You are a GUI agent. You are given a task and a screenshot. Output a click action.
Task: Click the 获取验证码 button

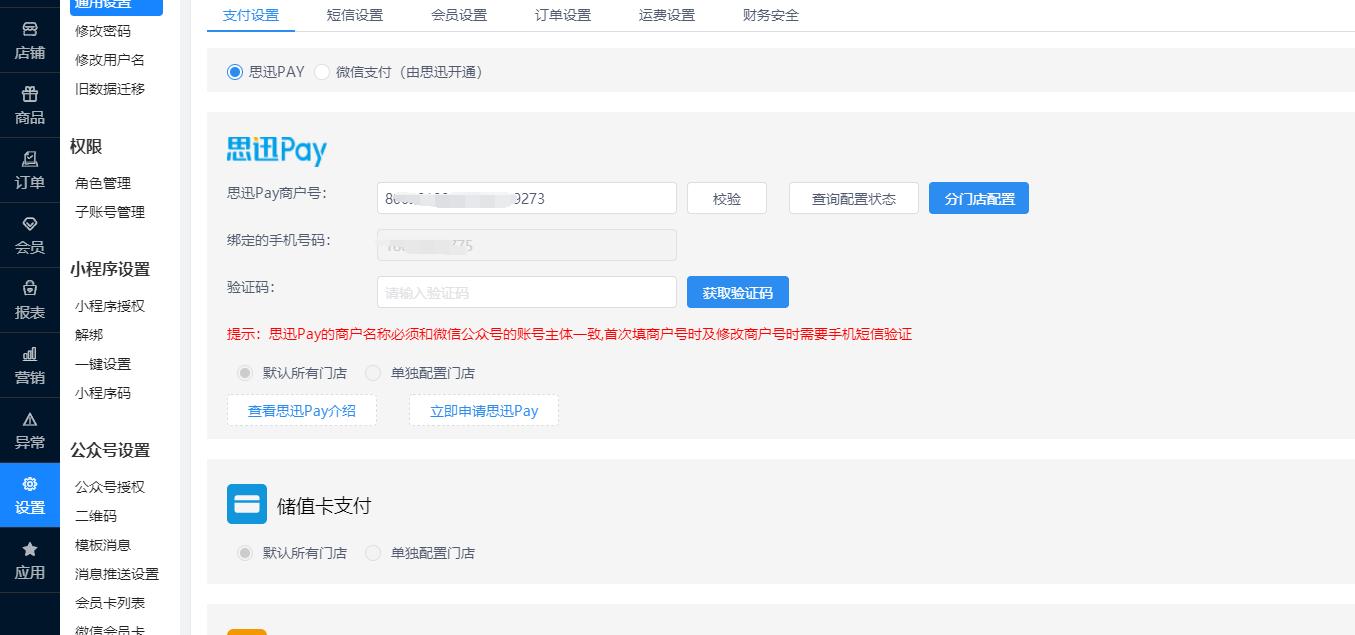[x=738, y=291]
